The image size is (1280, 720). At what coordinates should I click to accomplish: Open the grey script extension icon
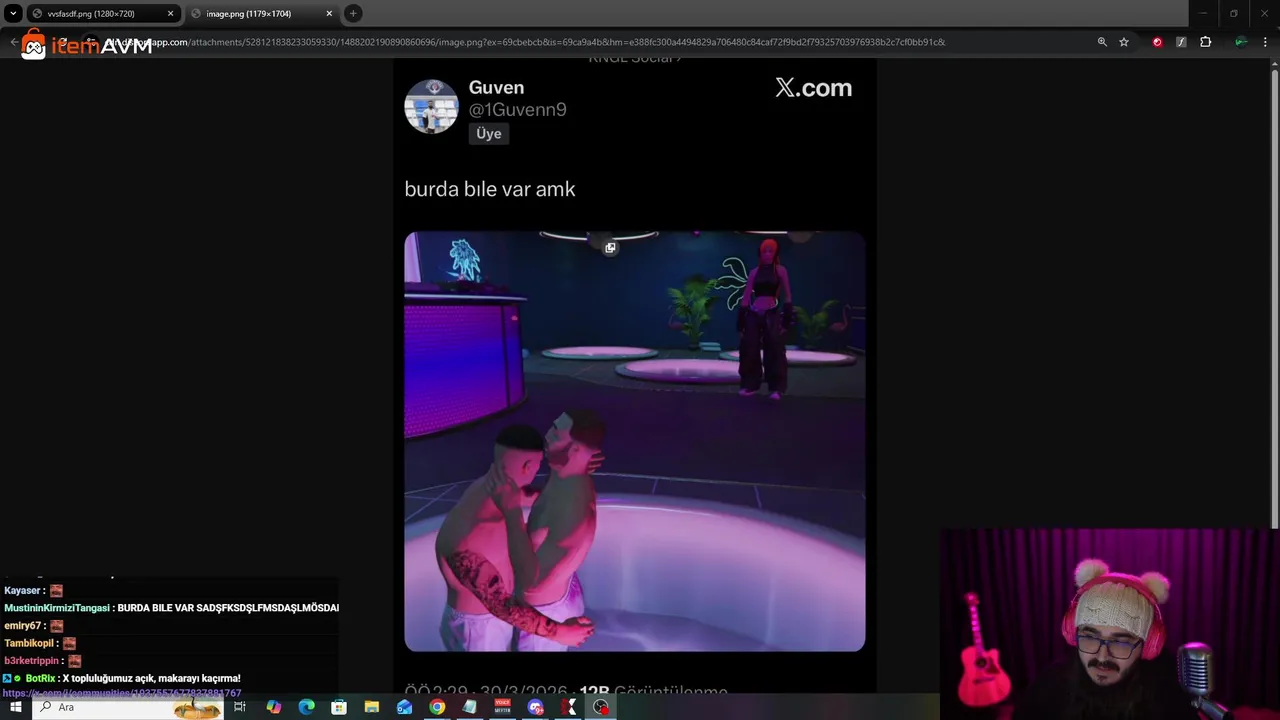pyautogui.click(x=1181, y=42)
